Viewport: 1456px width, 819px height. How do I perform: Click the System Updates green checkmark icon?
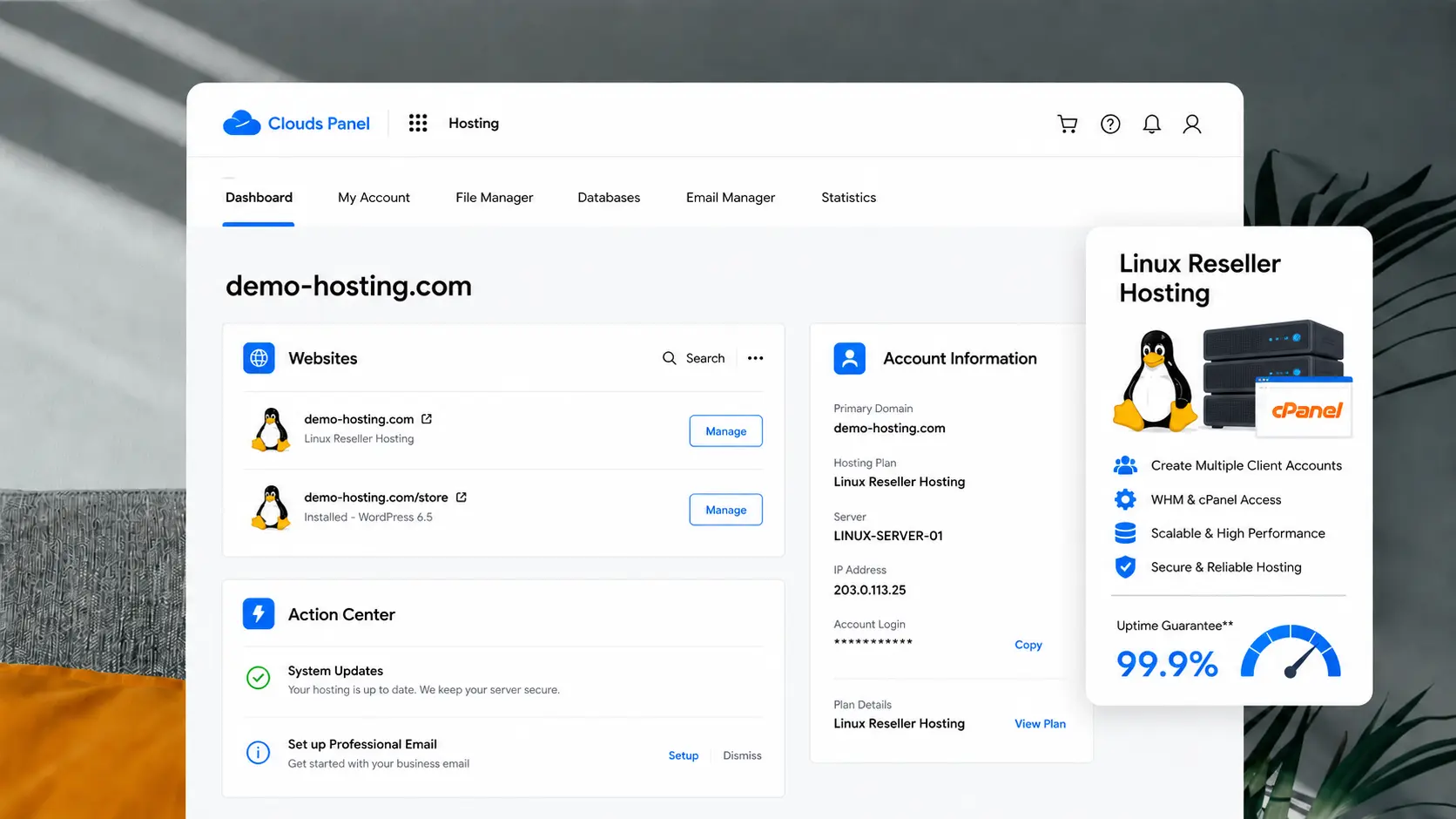click(x=258, y=678)
